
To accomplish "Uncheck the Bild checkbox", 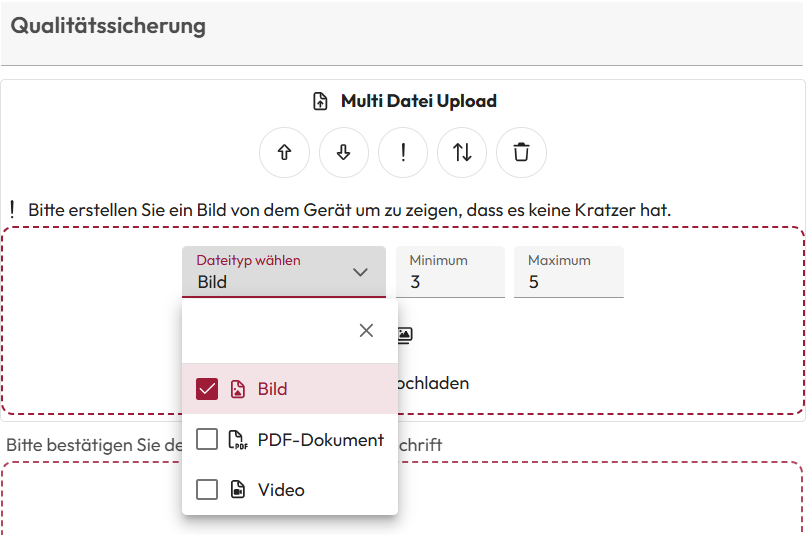I will pos(207,389).
